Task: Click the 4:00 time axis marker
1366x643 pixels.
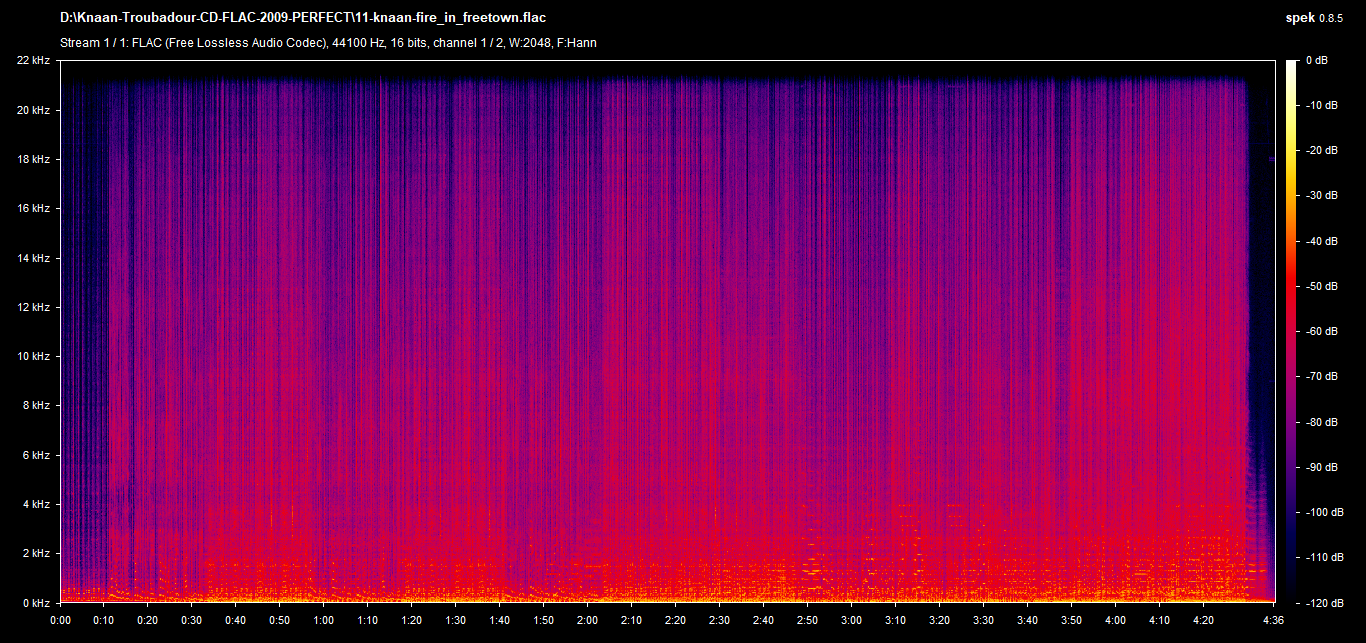Action: click(1114, 620)
